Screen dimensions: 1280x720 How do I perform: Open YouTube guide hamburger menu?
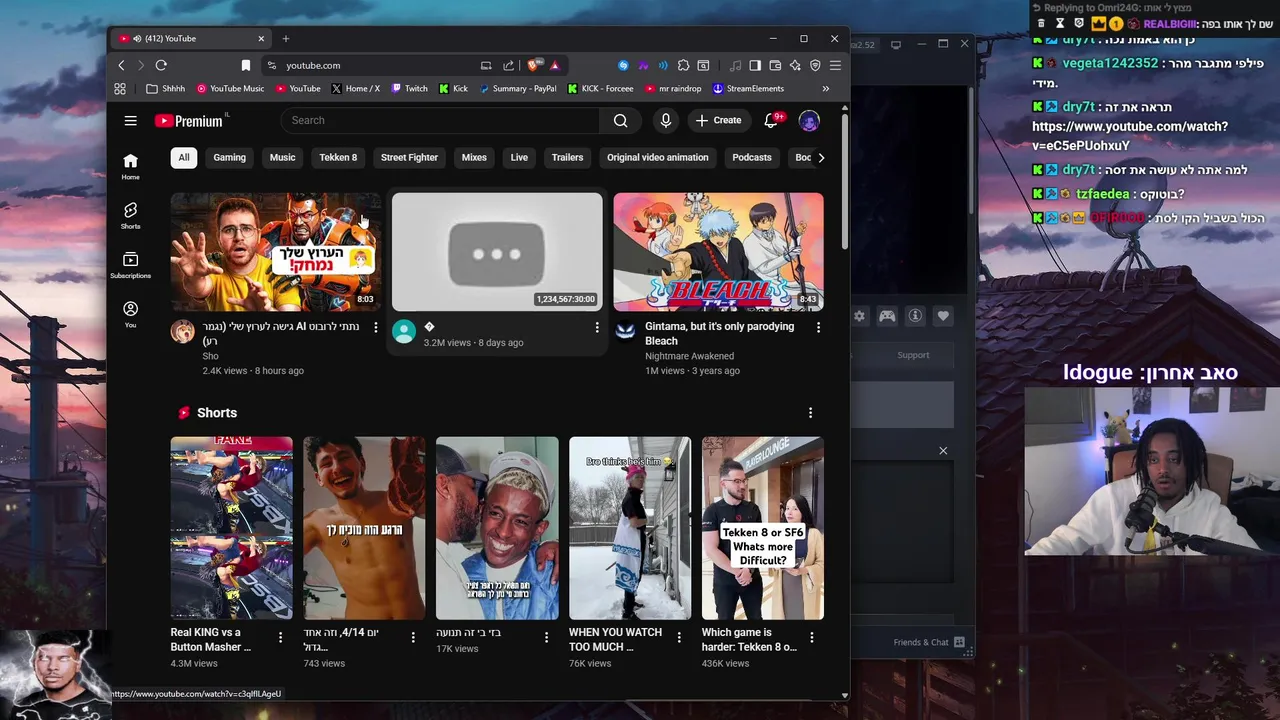point(130,120)
